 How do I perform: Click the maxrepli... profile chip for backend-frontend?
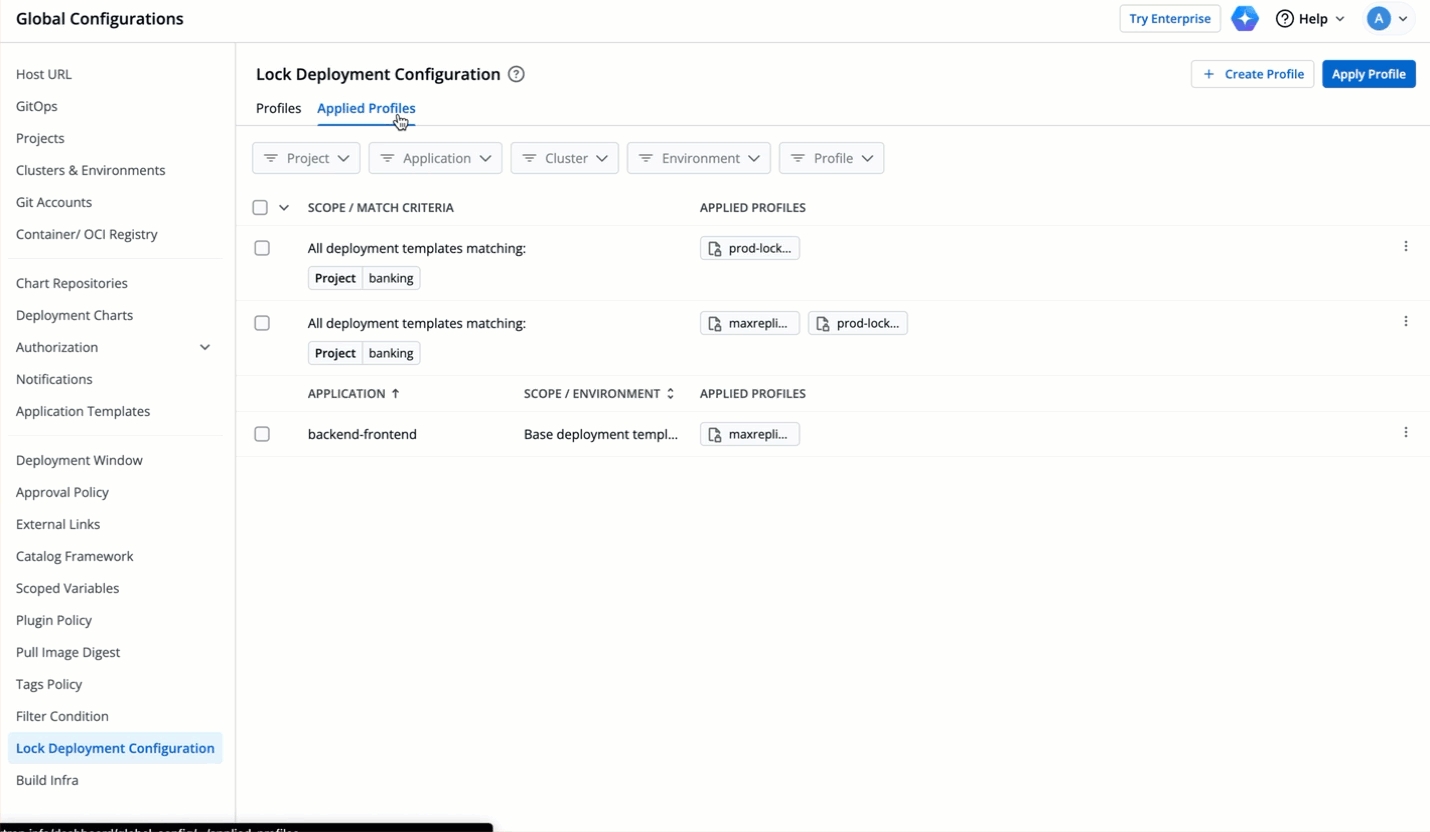click(x=750, y=434)
